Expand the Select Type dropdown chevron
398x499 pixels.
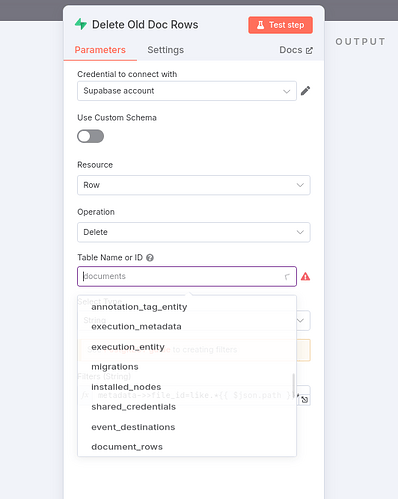[300, 321]
